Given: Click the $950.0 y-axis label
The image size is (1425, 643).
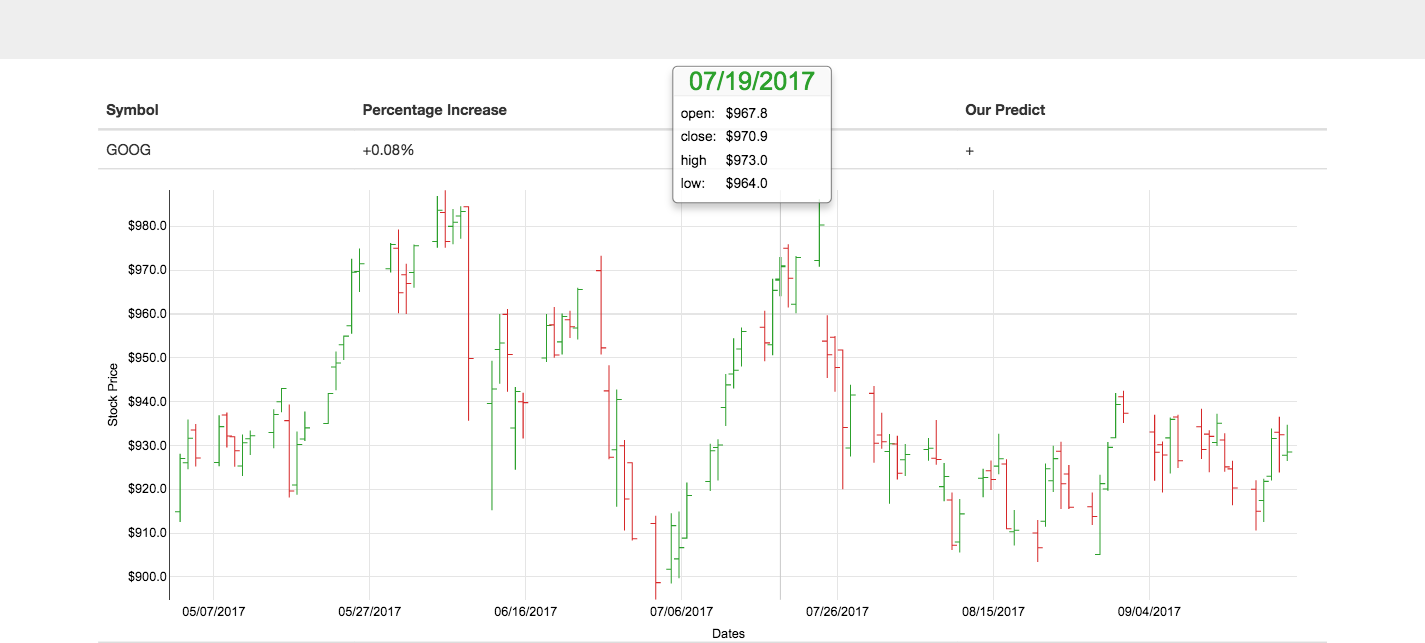Looking at the screenshot, I should click(x=147, y=358).
